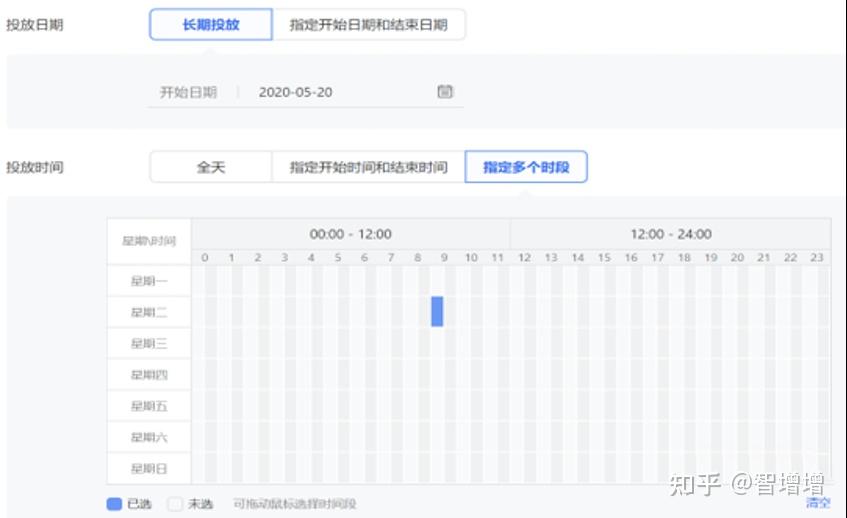The image size is (847, 518).
Task: Open the calendar picker icon
Action: pos(445,91)
